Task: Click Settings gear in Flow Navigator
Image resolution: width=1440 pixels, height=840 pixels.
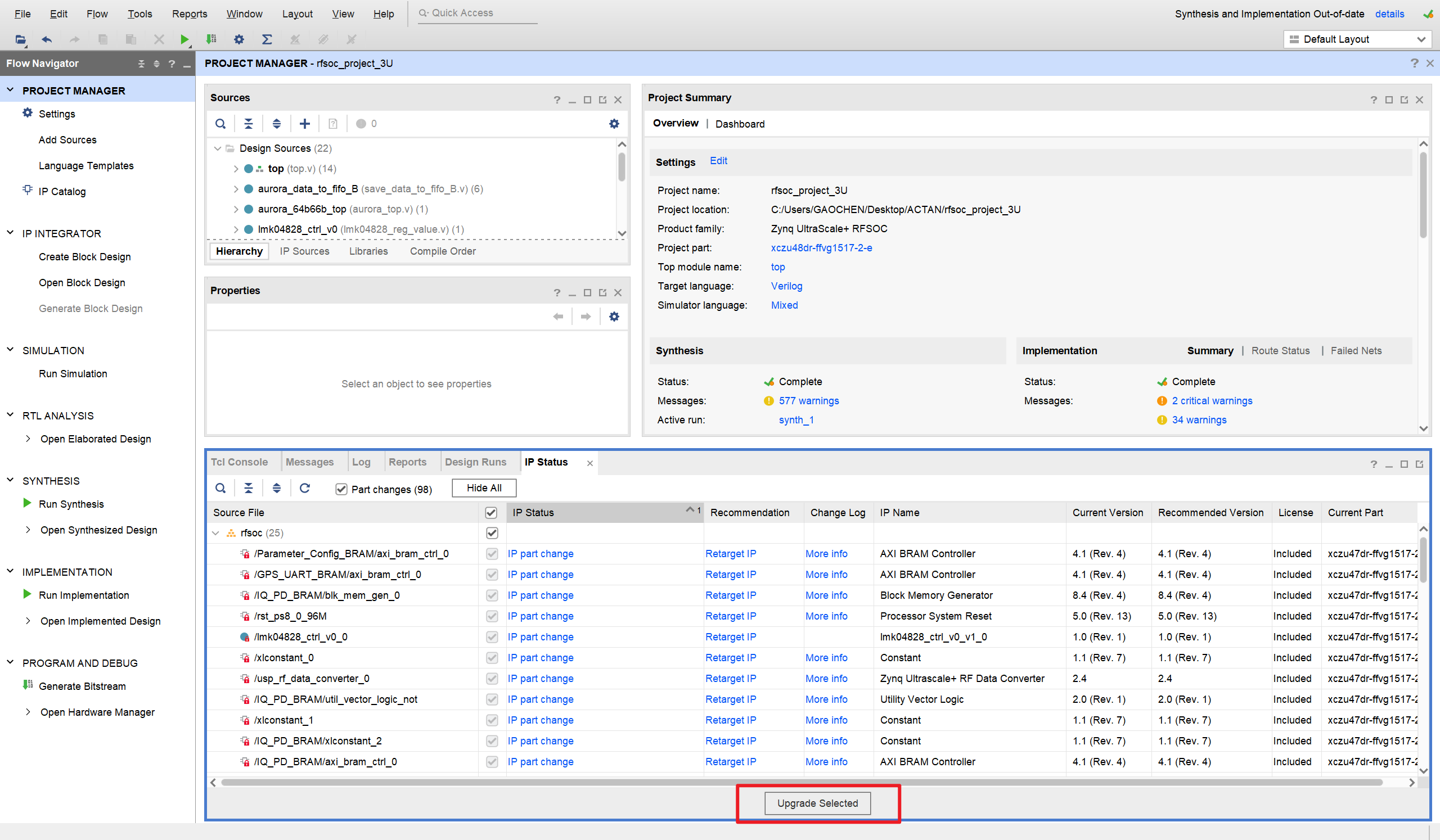Action: (28, 113)
